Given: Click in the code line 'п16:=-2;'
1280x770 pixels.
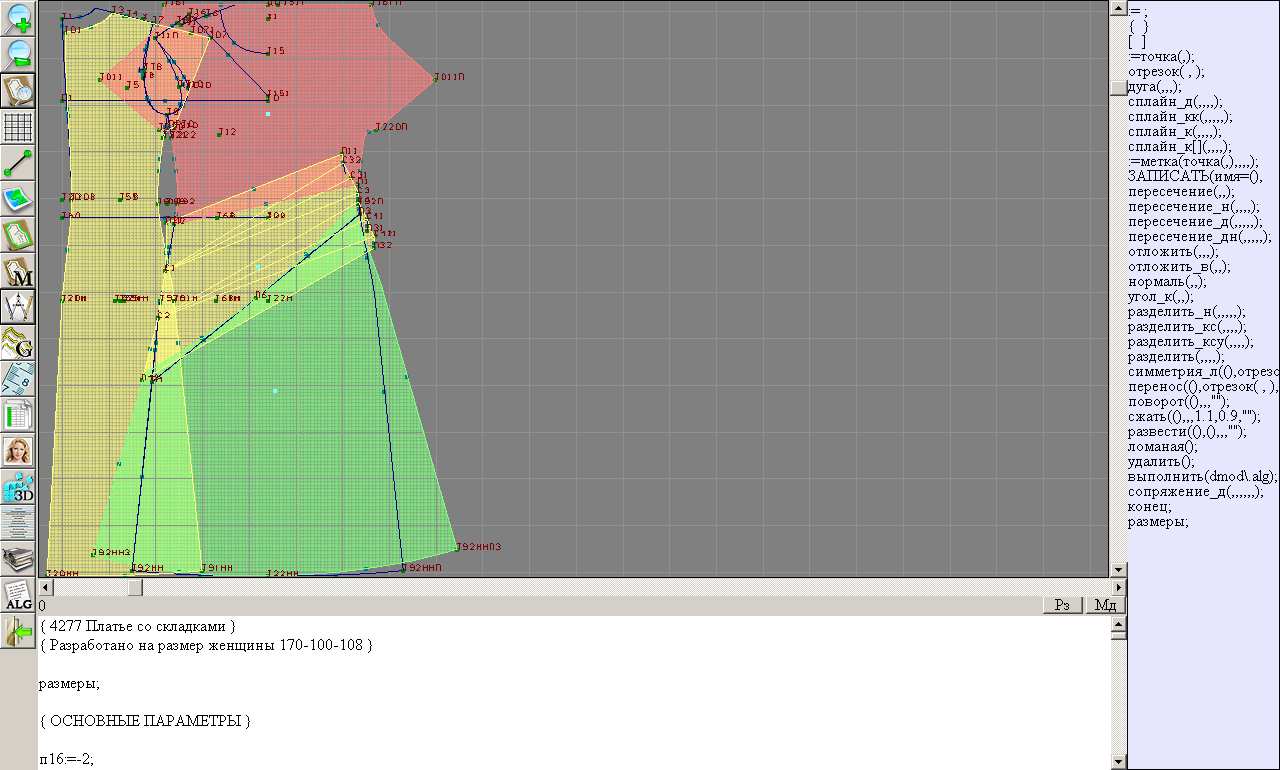Looking at the screenshot, I should (x=66, y=759).
